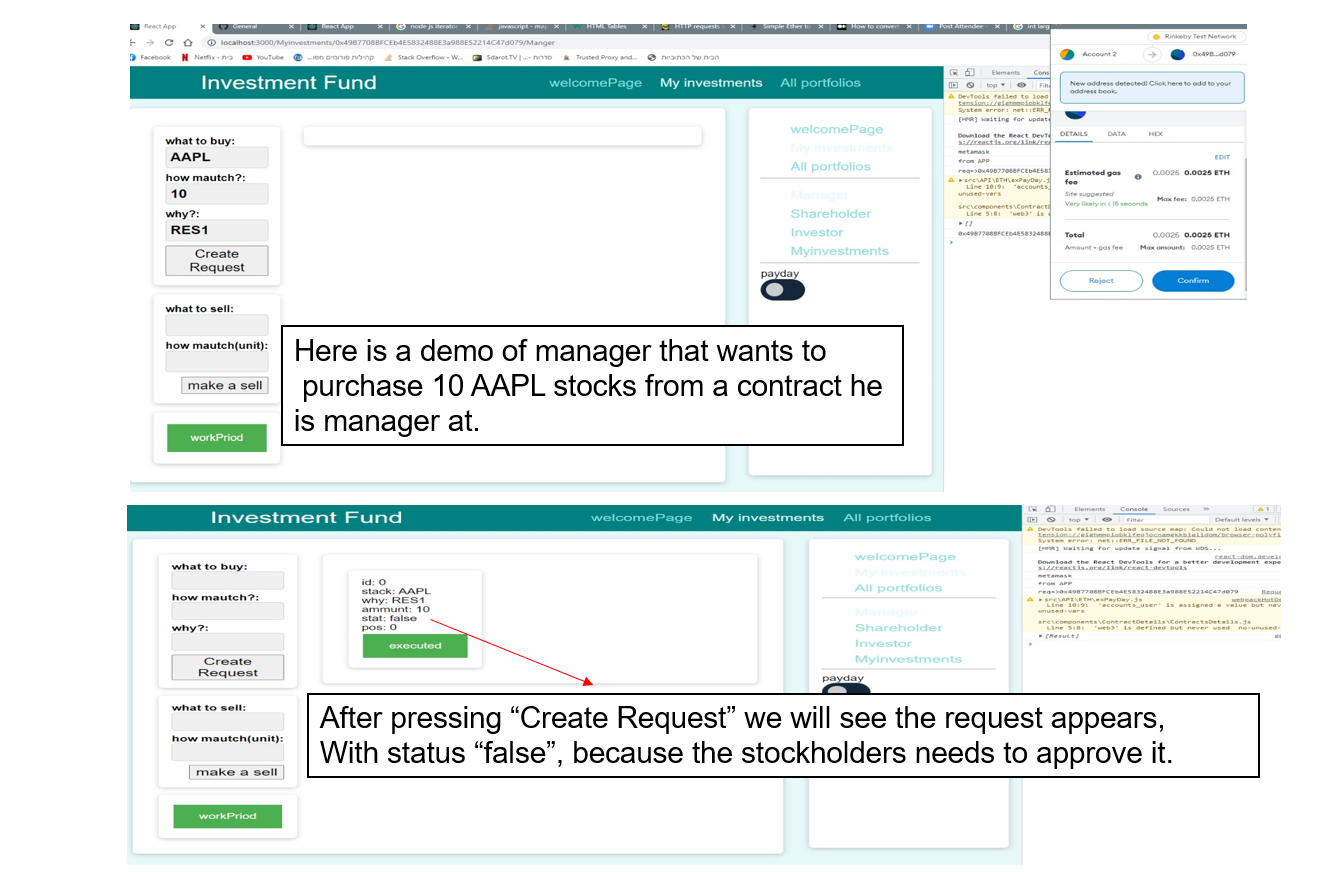Click Create Request in the top screenshot
This screenshot has width=1319, height=872.
217,261
